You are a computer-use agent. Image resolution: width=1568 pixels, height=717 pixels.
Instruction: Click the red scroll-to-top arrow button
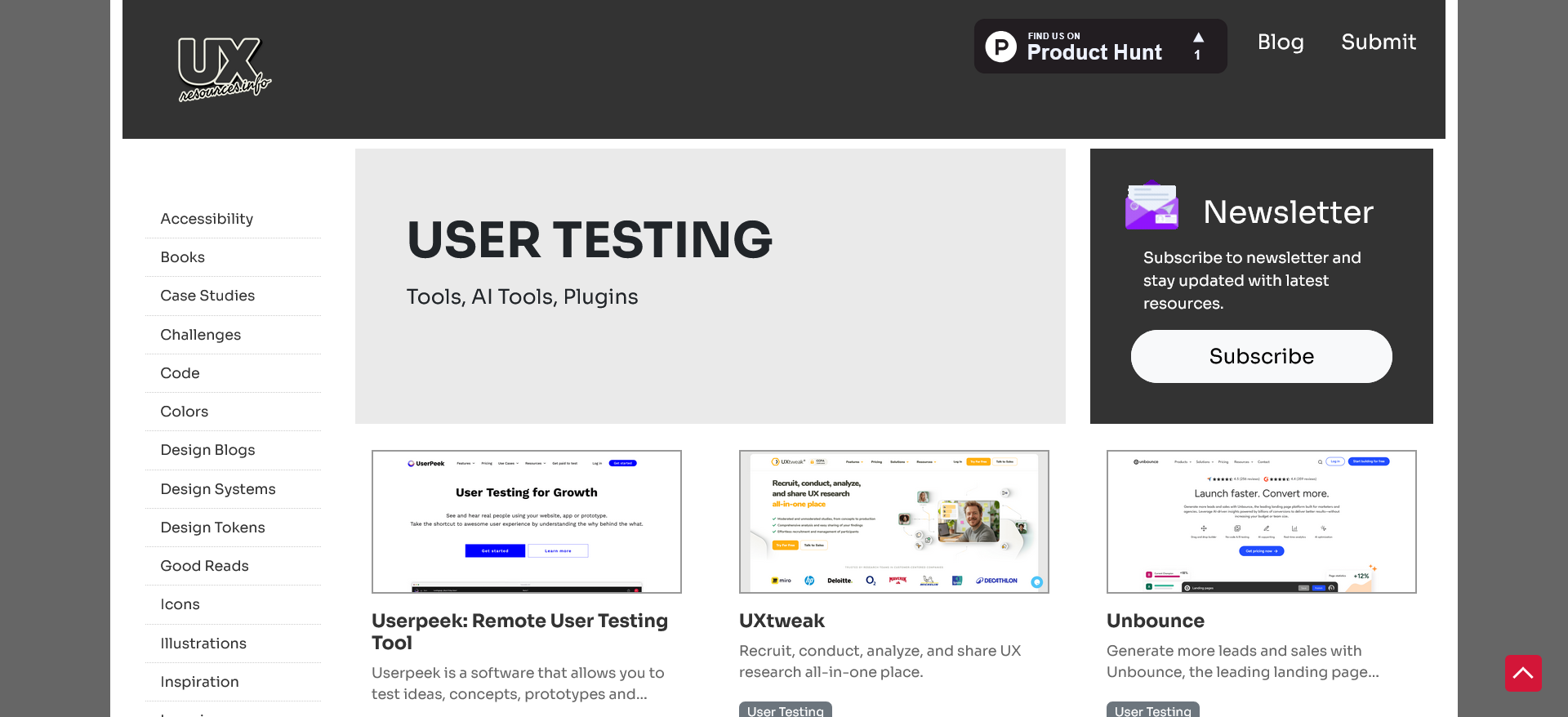[1523, 673]
